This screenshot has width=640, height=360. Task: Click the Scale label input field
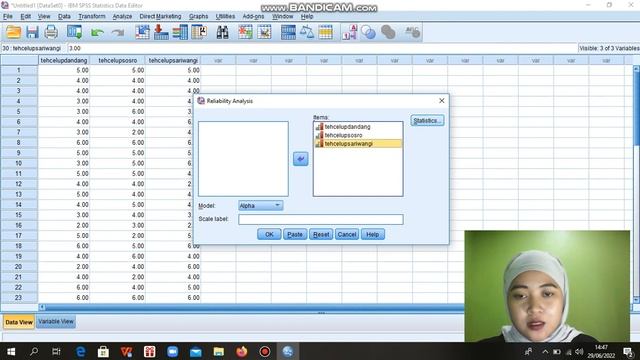coord(321,219)
